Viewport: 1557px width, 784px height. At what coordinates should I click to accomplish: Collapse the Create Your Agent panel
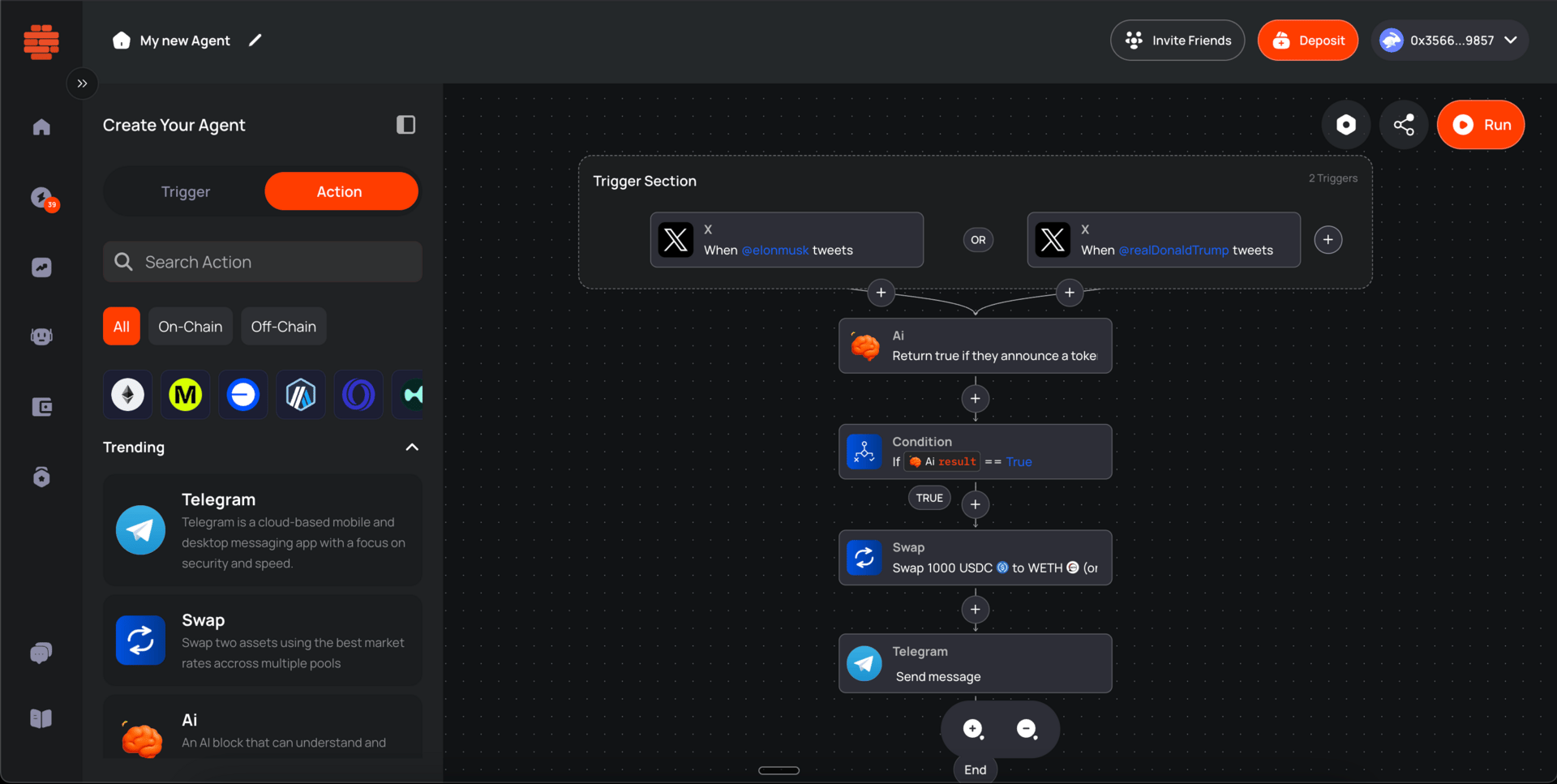pos(405,125)
